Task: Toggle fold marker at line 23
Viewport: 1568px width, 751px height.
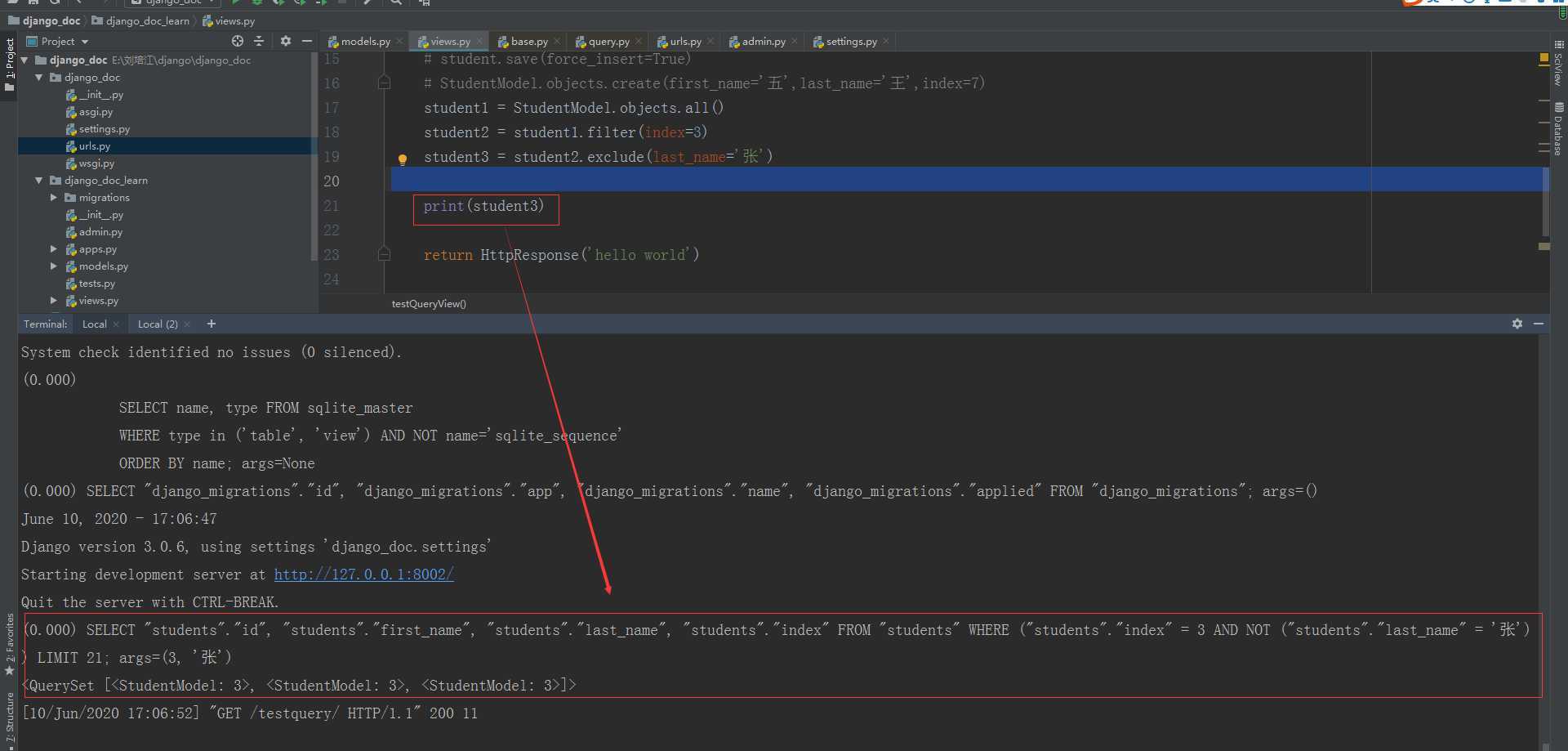Action: (384, 254)
